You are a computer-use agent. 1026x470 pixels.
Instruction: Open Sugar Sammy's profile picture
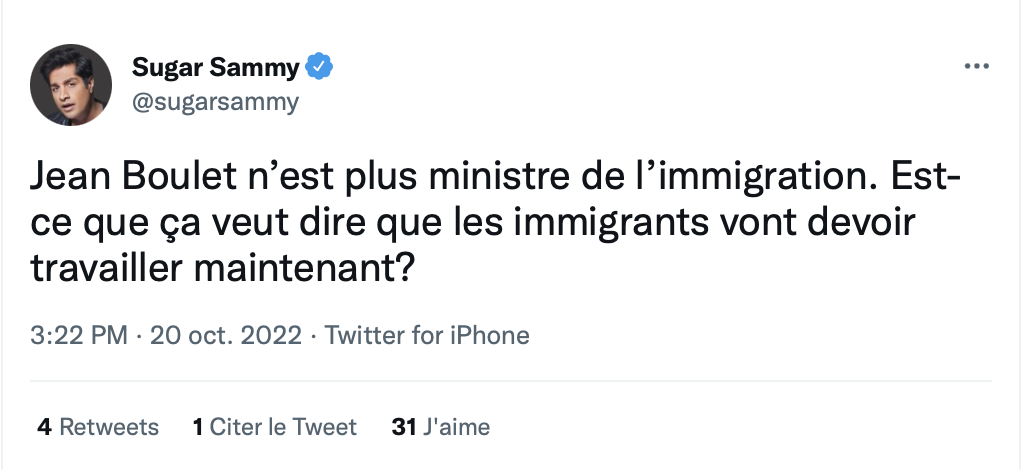click(x=70, y=85)
